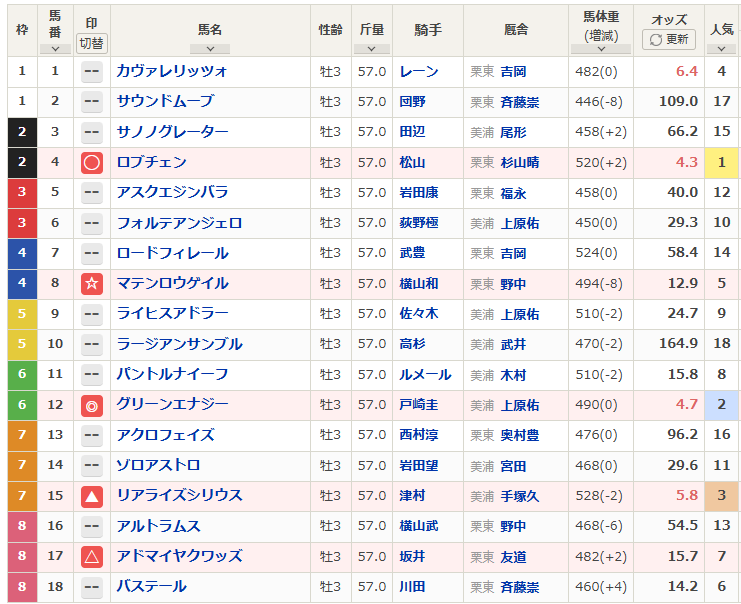Open jockey ルメール's profile link
Viewport: 741px width, 604px height.
pyautogui.click(x=424, y=374)
